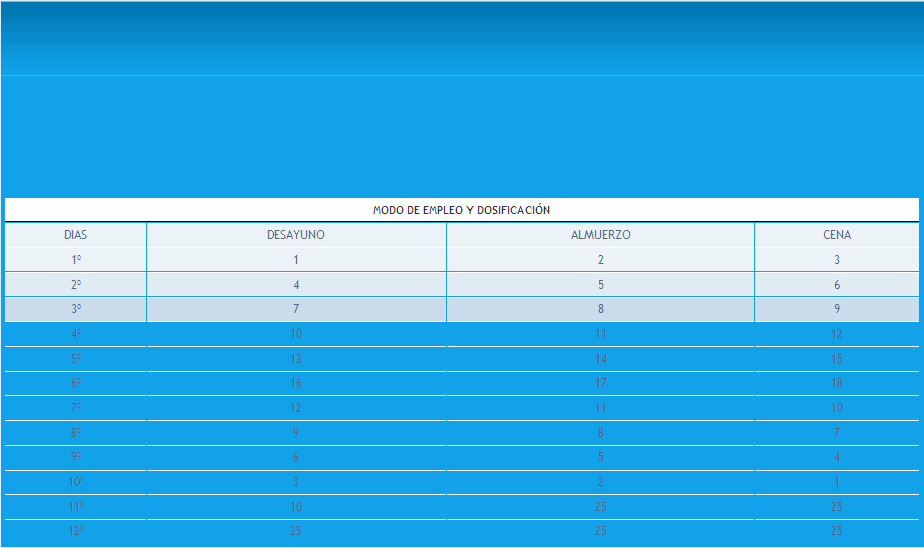
Task: Select DESAYUNO value 10 in day 11º row
Action: 296,507
